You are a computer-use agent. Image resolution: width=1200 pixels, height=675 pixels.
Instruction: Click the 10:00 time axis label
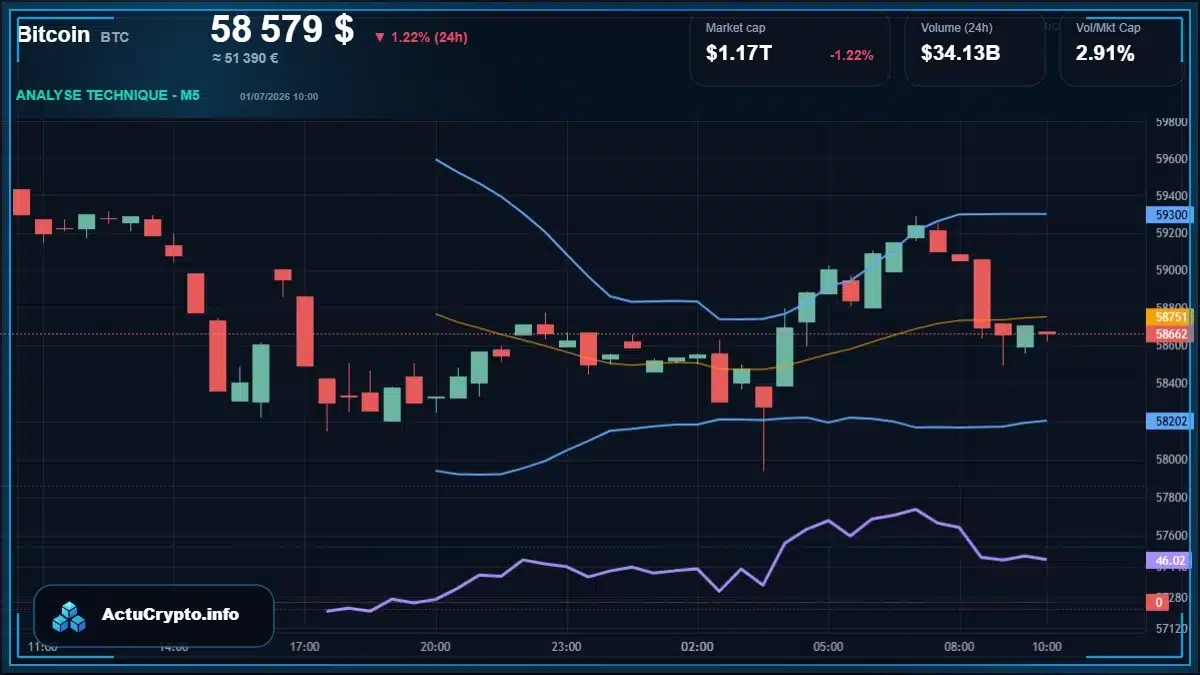(1046, 647)
